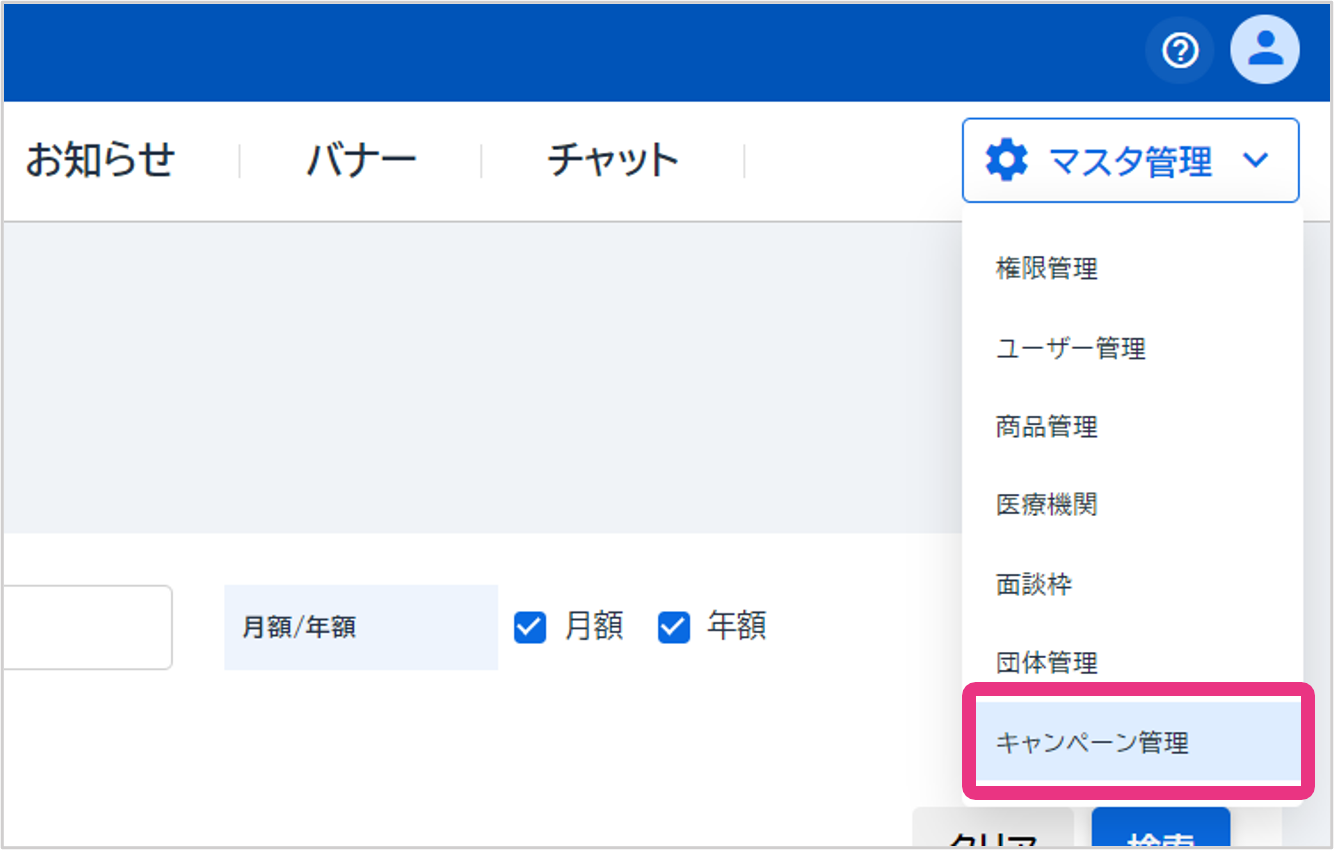Select the 医療機関 menu entry
The width and height of the screenshot is (1334, 850).
point(1047,505)
